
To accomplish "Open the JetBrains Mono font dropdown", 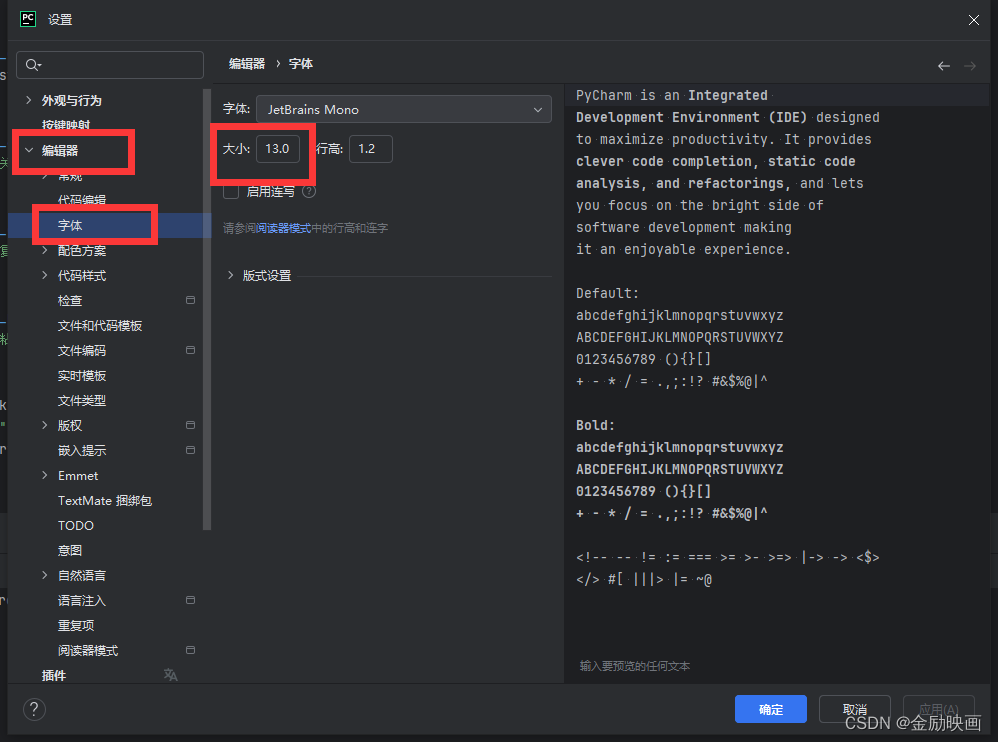I will (404, 109).
